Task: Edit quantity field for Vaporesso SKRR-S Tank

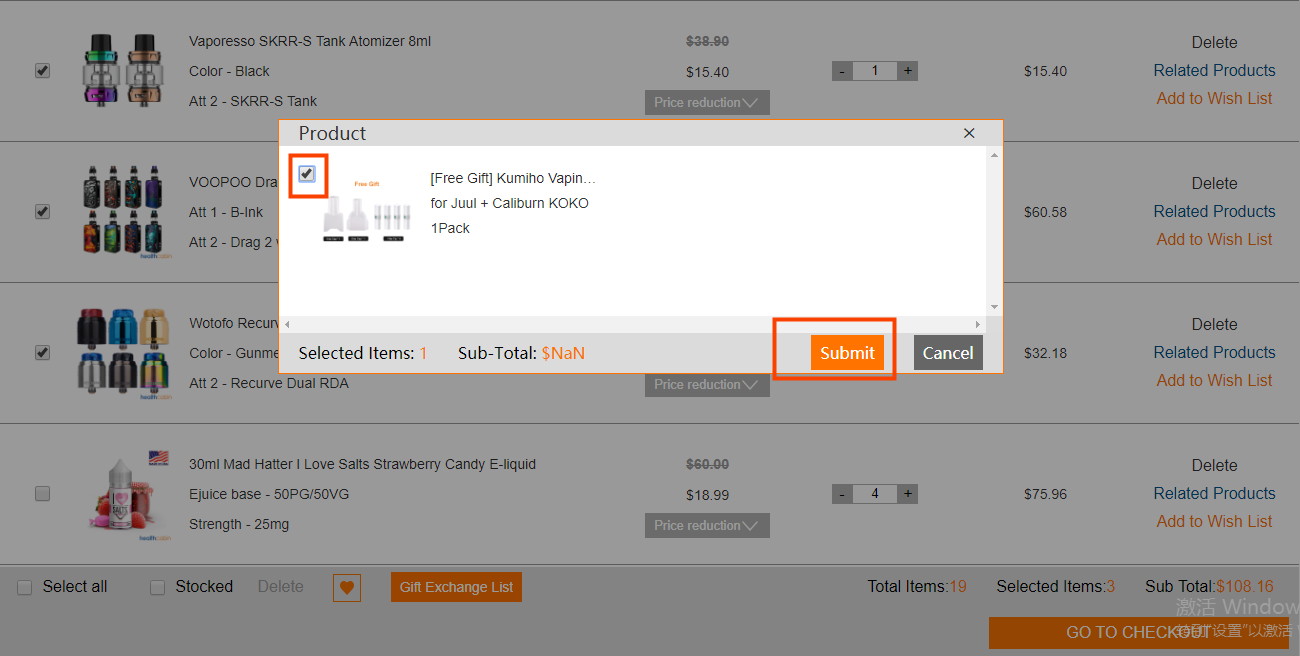Action: click(875, 71)
